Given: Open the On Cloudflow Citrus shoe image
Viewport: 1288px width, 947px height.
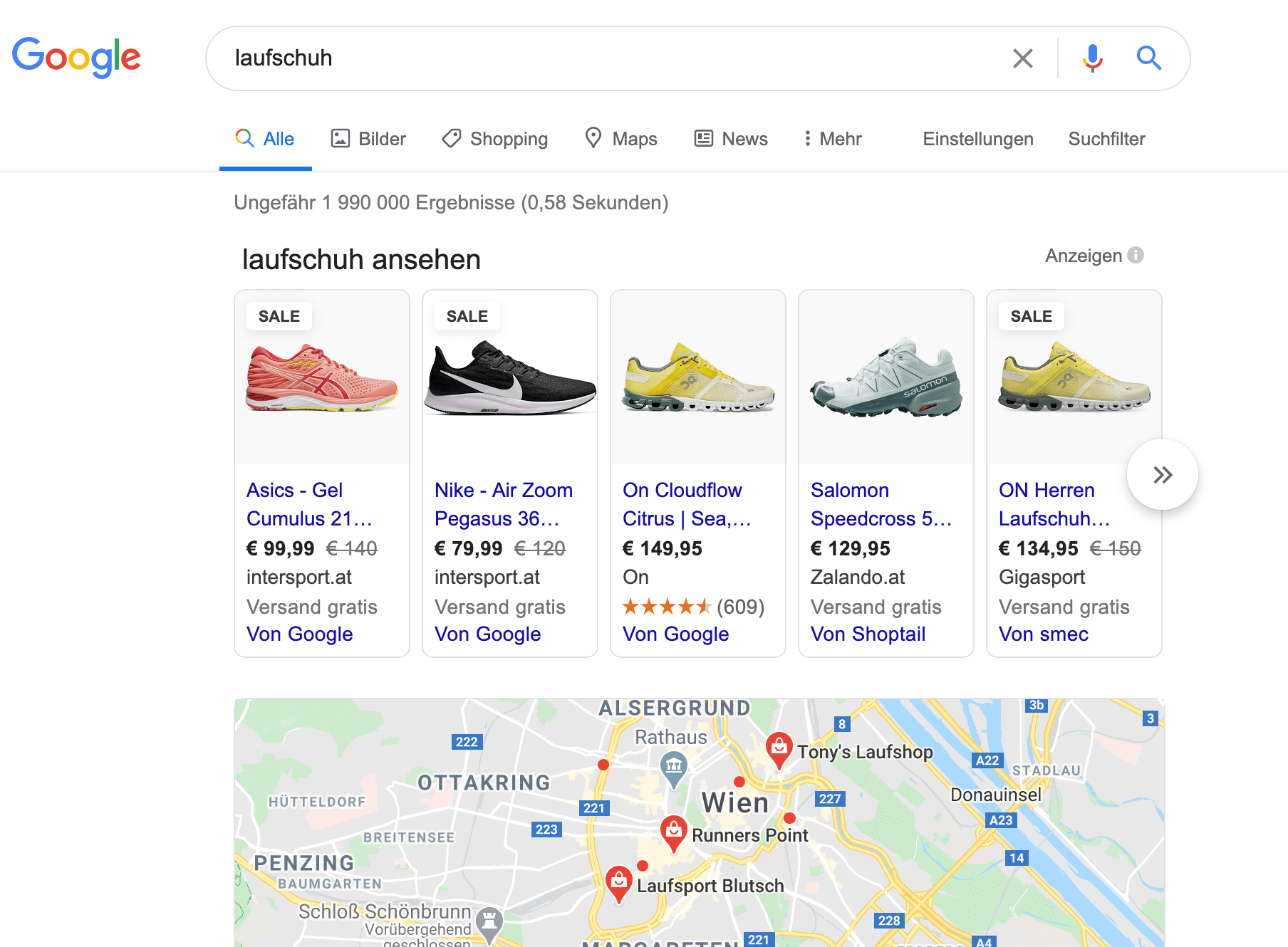Looking at the screenshot, I should 698,377.
